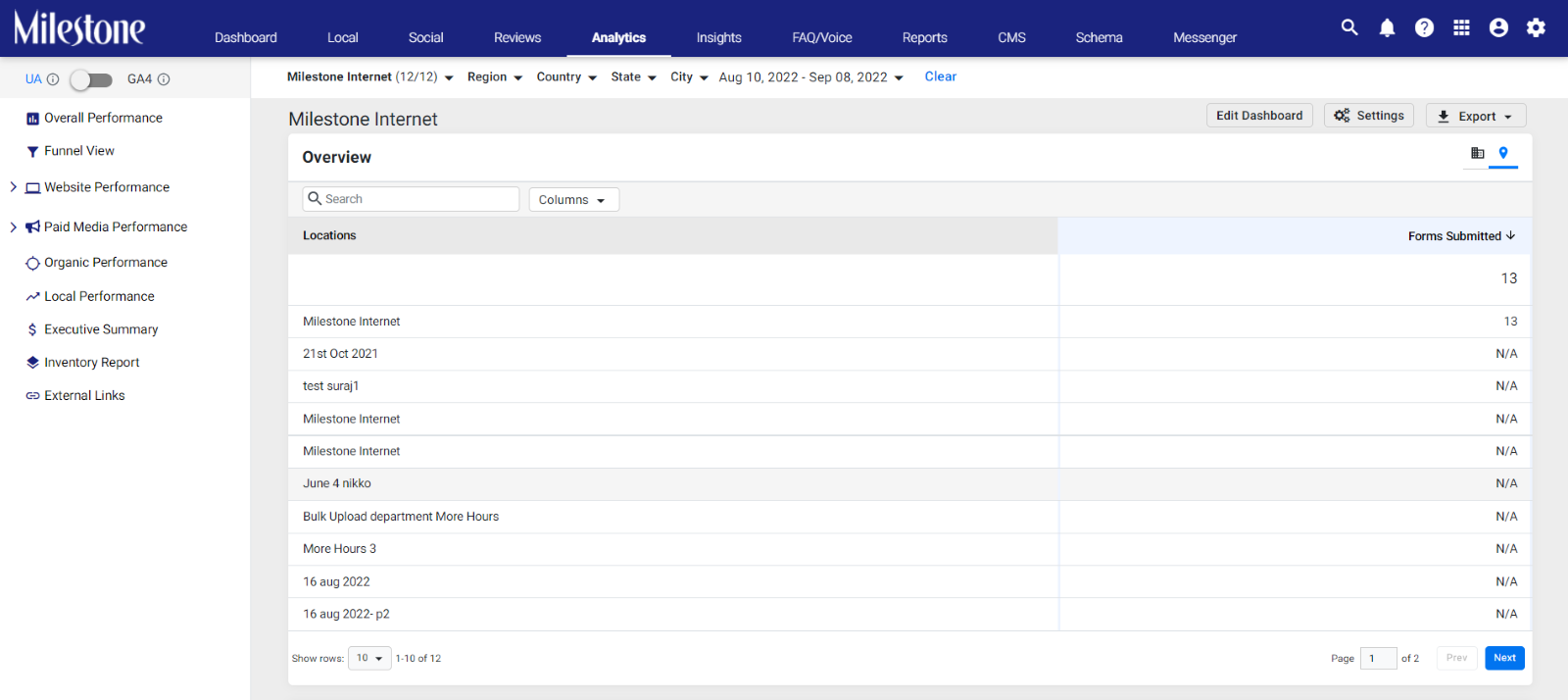This screenshot has height=700, width=1568.
Task: Toggle the UA to GA4 switch
Action: click(91, 79)
